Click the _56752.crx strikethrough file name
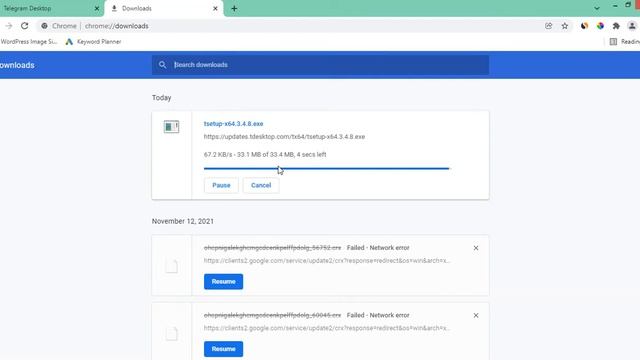The height and width of the screenshot is (360, 640). pos(272,248)
